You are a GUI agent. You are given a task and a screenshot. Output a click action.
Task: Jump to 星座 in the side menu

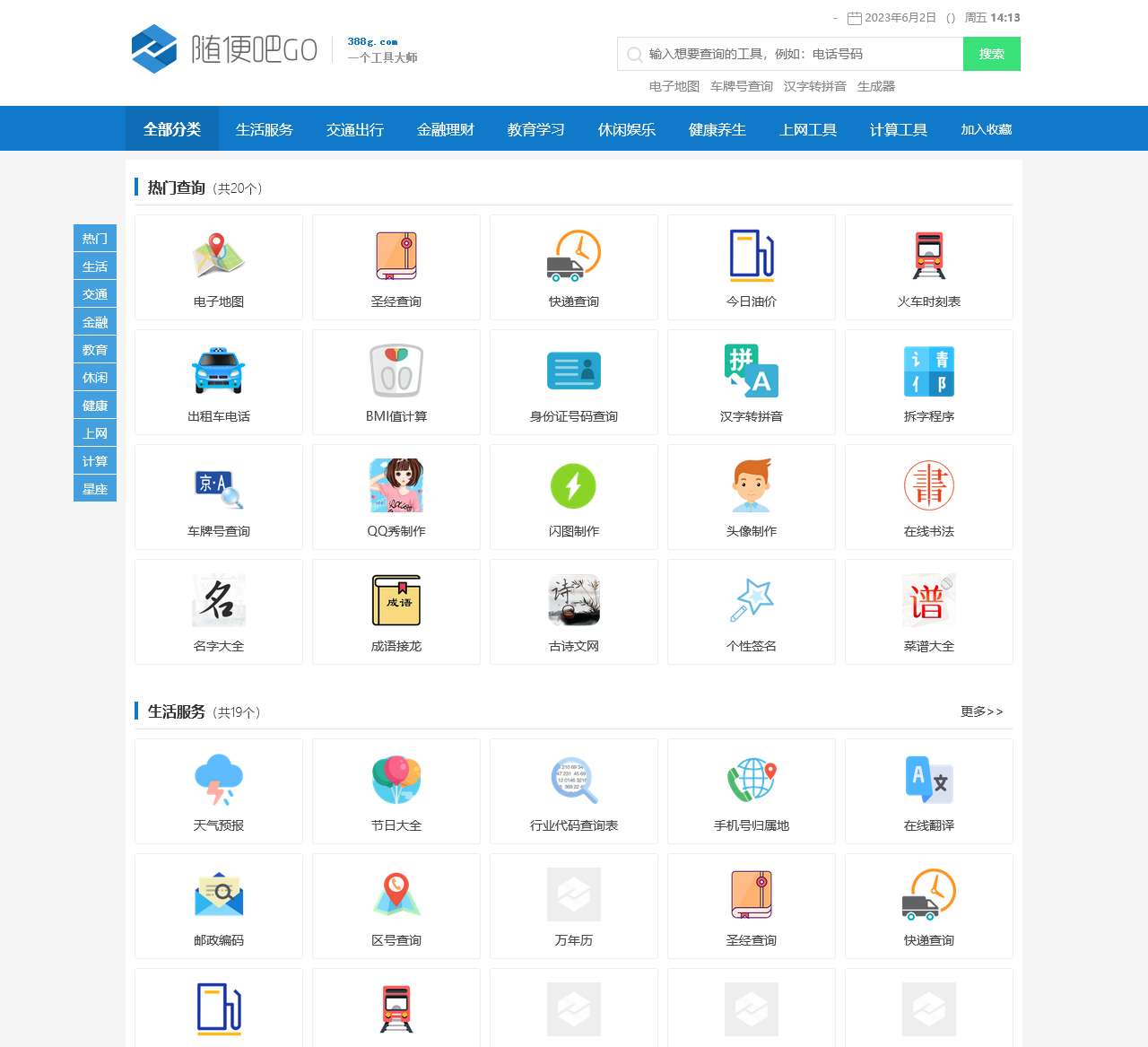pyautogui.click(x=95, y=488)
